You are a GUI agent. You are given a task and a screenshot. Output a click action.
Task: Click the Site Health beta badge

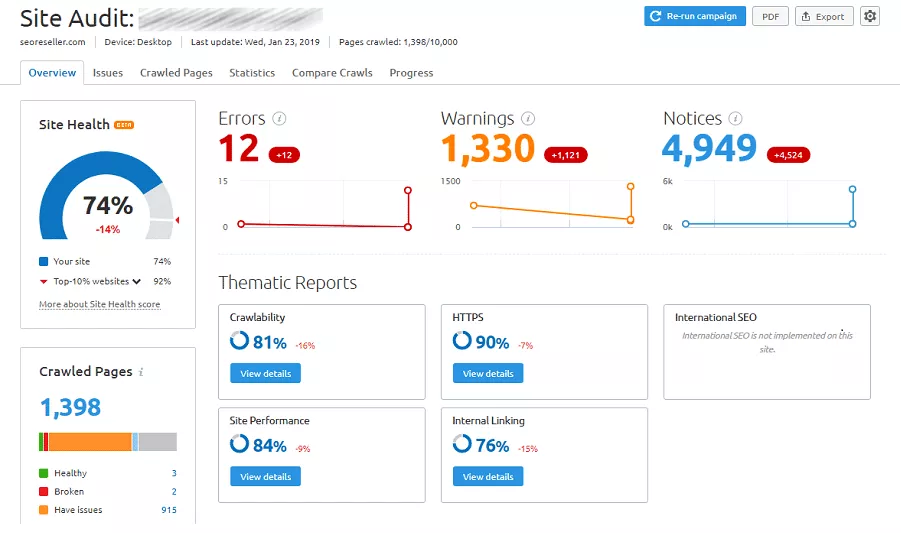point(124,125)
